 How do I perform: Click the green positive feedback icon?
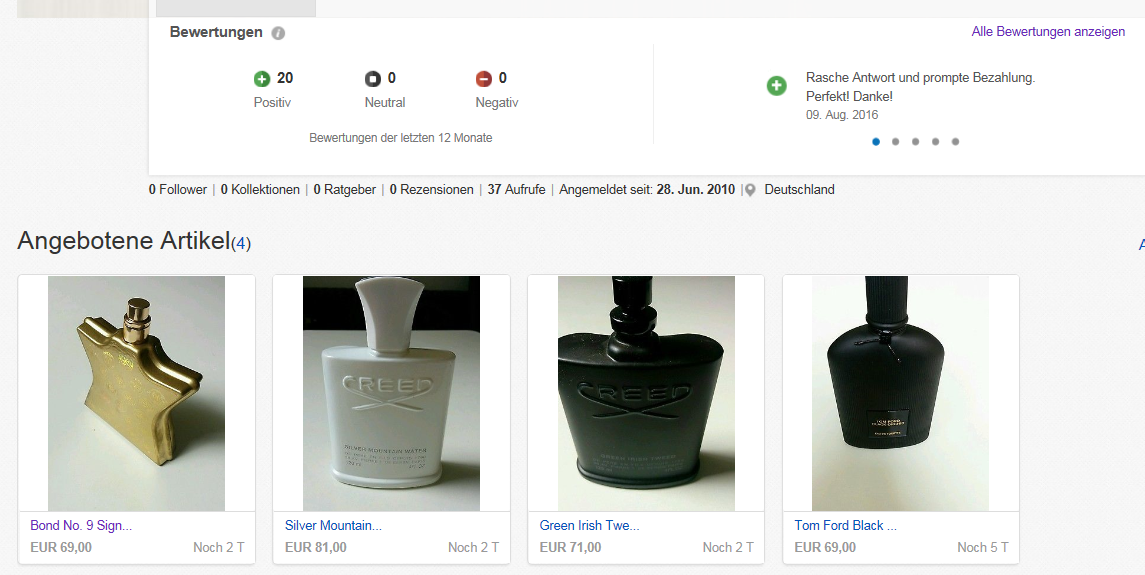pyautogui.click(x=261, y=79)
